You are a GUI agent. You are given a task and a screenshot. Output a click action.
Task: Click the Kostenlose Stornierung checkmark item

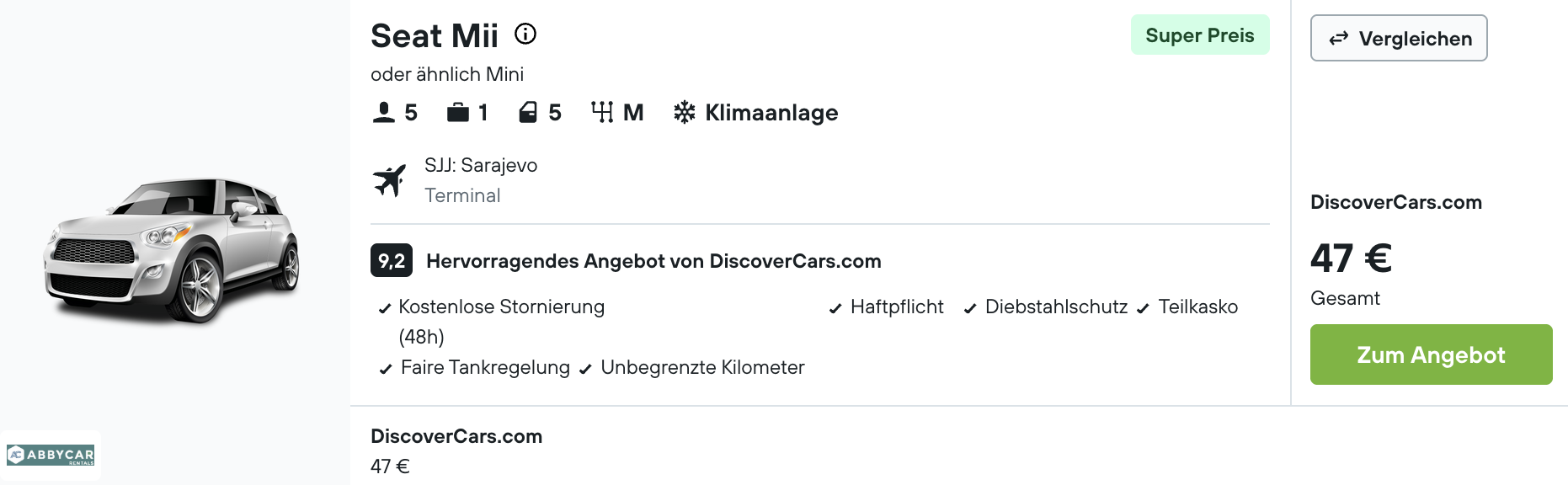tap(501, 307)
